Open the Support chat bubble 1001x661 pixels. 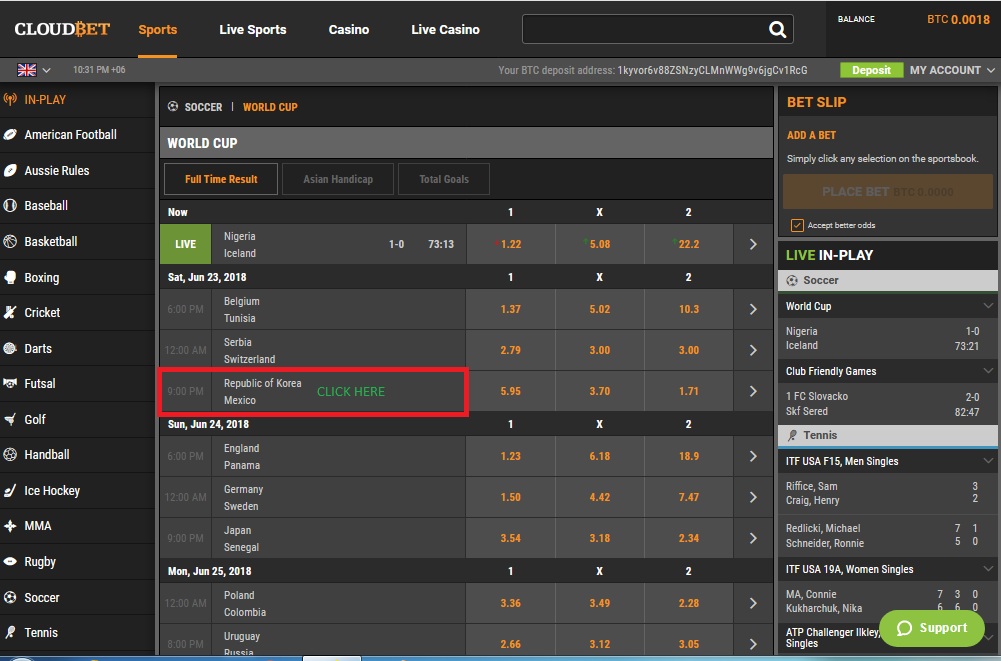[931, 628]
